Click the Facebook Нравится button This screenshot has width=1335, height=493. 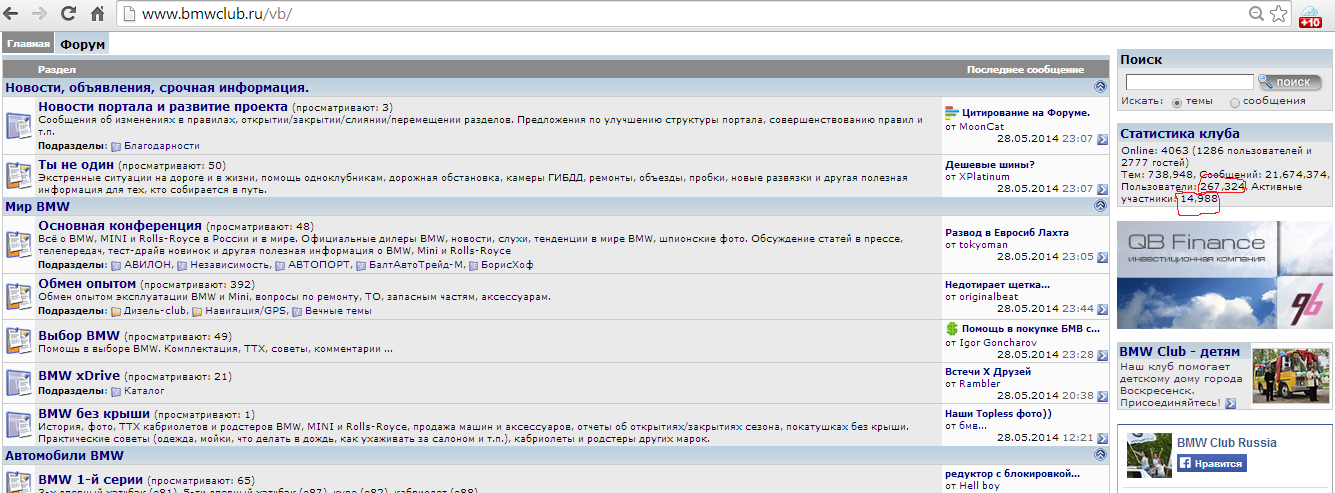coord(1211,464)
